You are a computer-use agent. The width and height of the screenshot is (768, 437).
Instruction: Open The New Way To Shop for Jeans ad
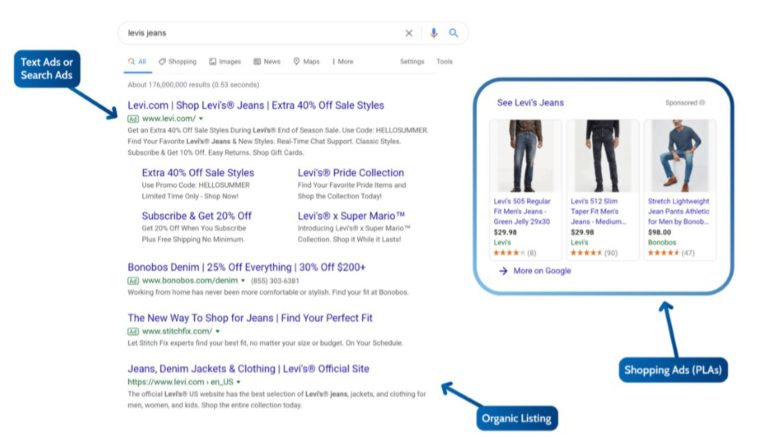pyautogui.click(x=250, y=318)
